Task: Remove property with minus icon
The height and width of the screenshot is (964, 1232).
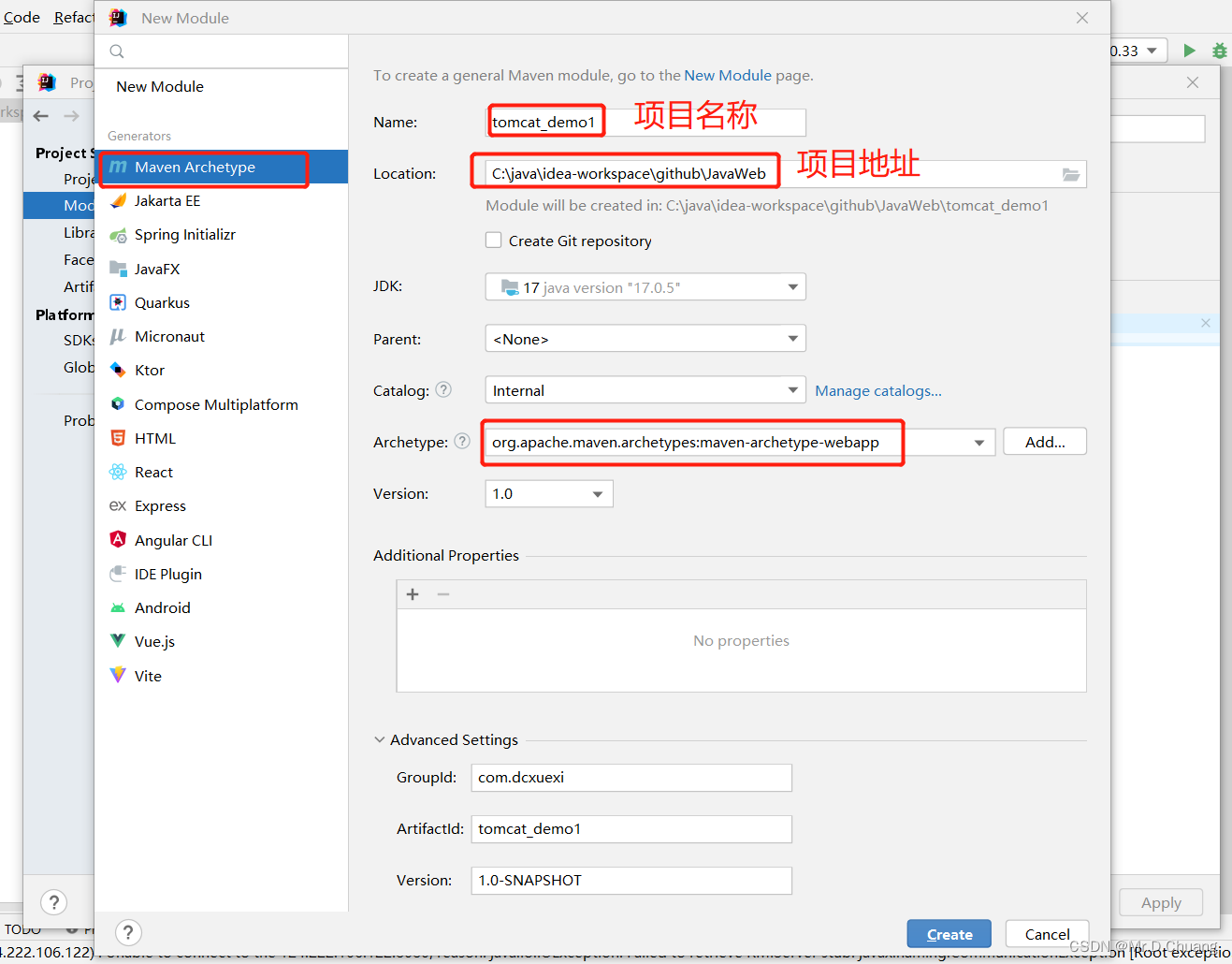Action: point(443,594)
